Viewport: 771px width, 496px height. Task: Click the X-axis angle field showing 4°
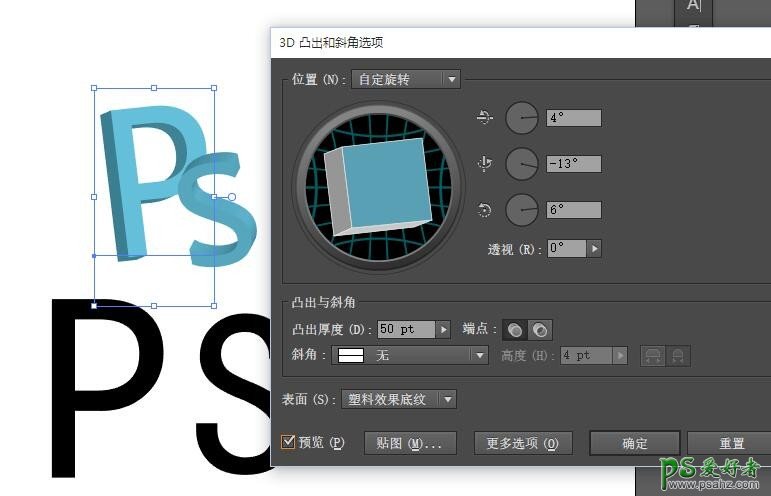point(574,118)
